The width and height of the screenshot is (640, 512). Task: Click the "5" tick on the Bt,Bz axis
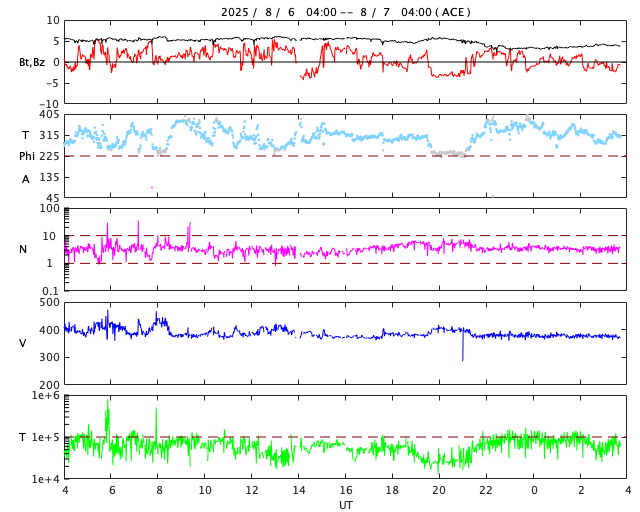click(56, 41)
